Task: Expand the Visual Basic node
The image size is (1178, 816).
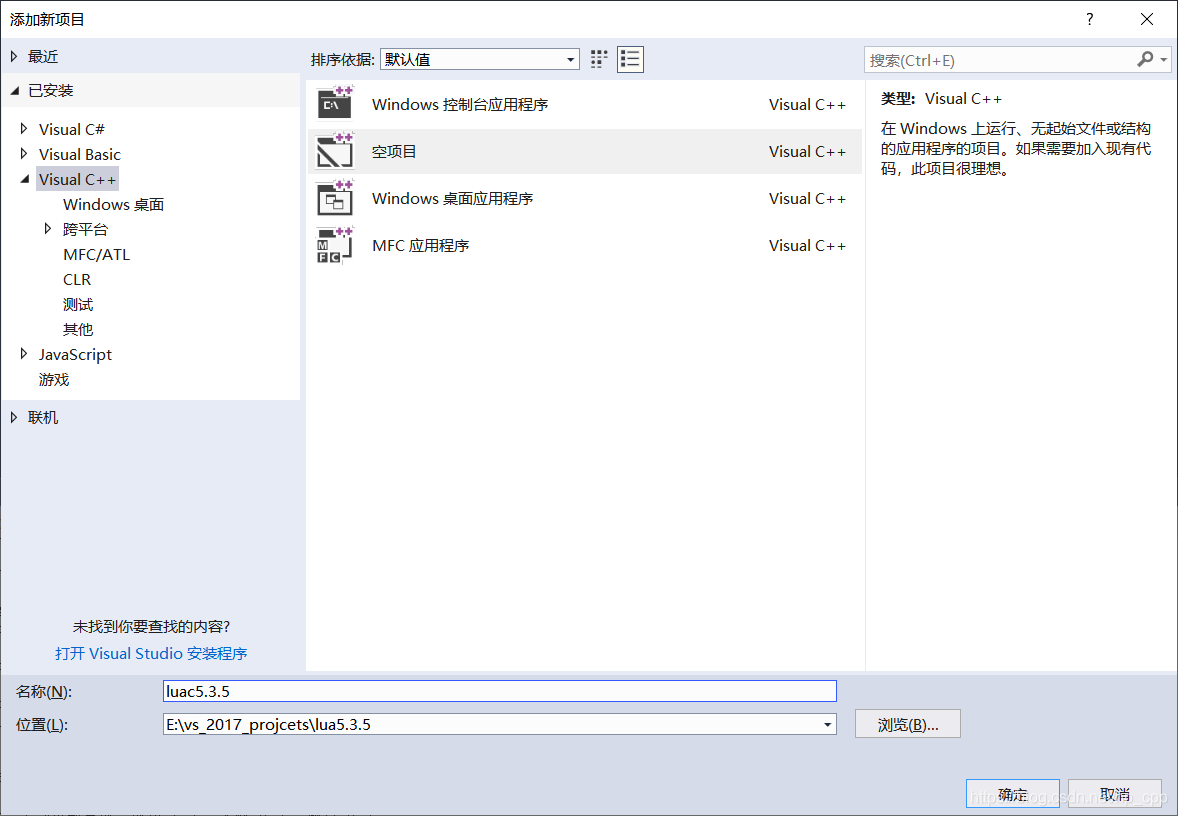Action: (24, 154)
